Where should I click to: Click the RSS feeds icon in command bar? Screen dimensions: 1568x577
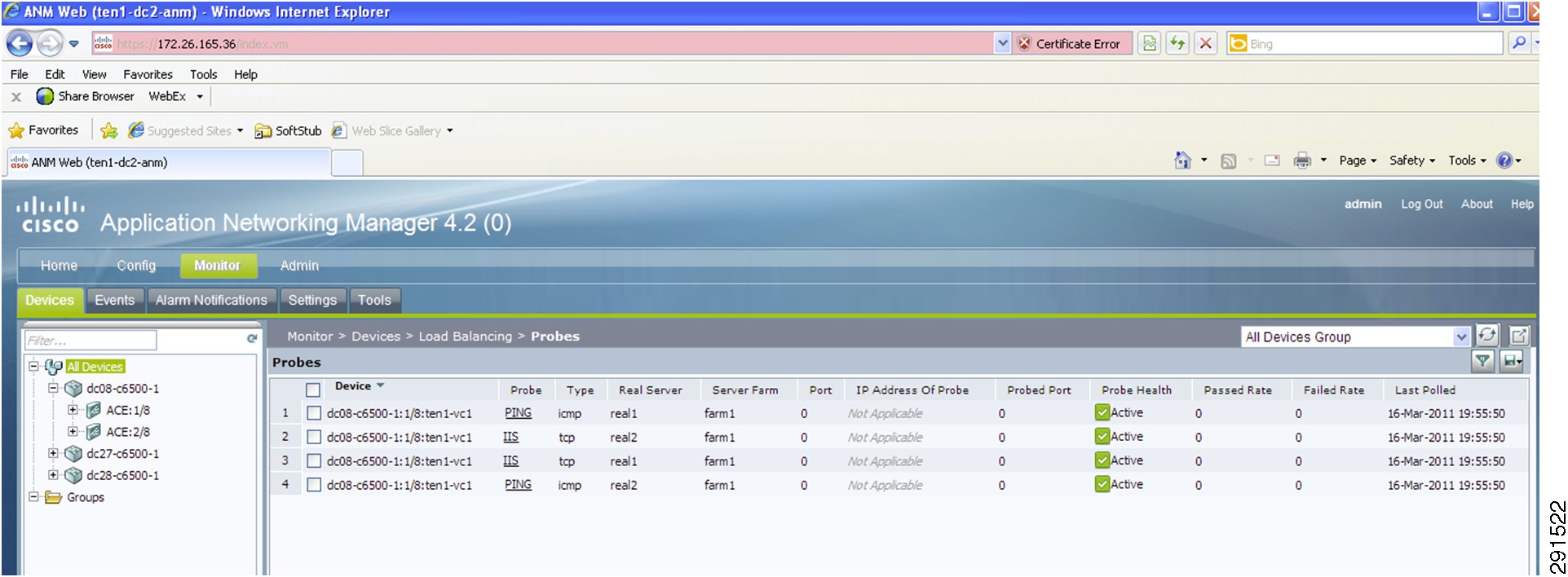[x=1228, y=161]
